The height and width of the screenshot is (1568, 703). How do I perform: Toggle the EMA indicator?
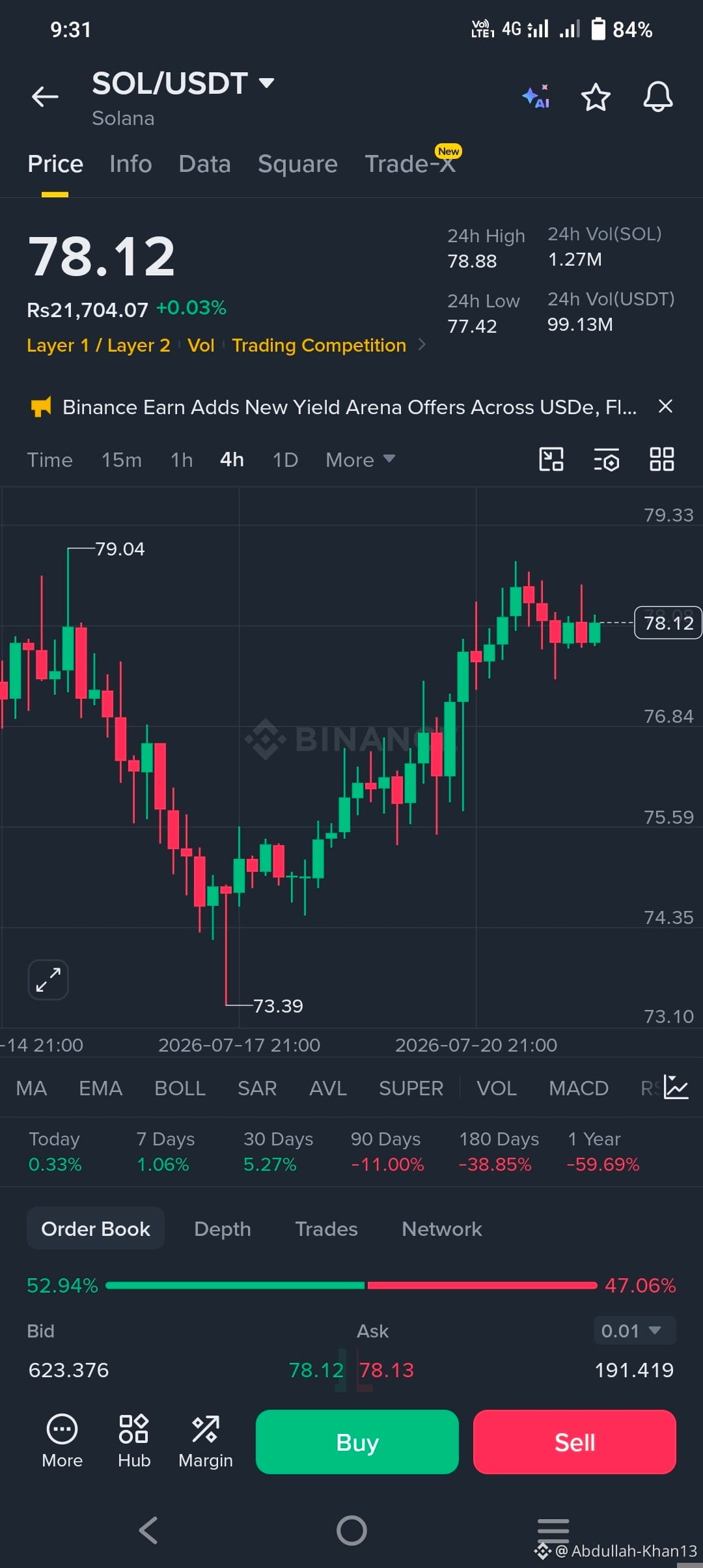pos(100,1088)
